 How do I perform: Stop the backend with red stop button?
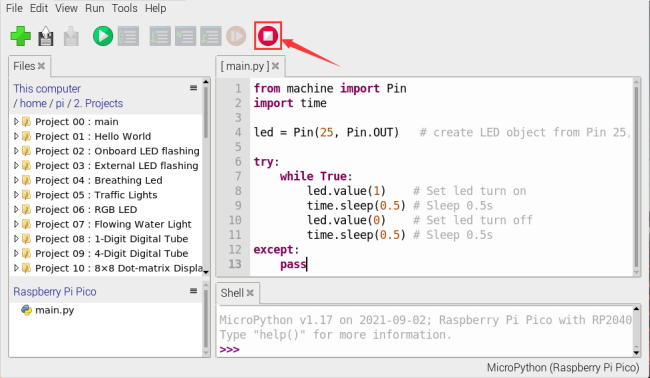(268, 36)
